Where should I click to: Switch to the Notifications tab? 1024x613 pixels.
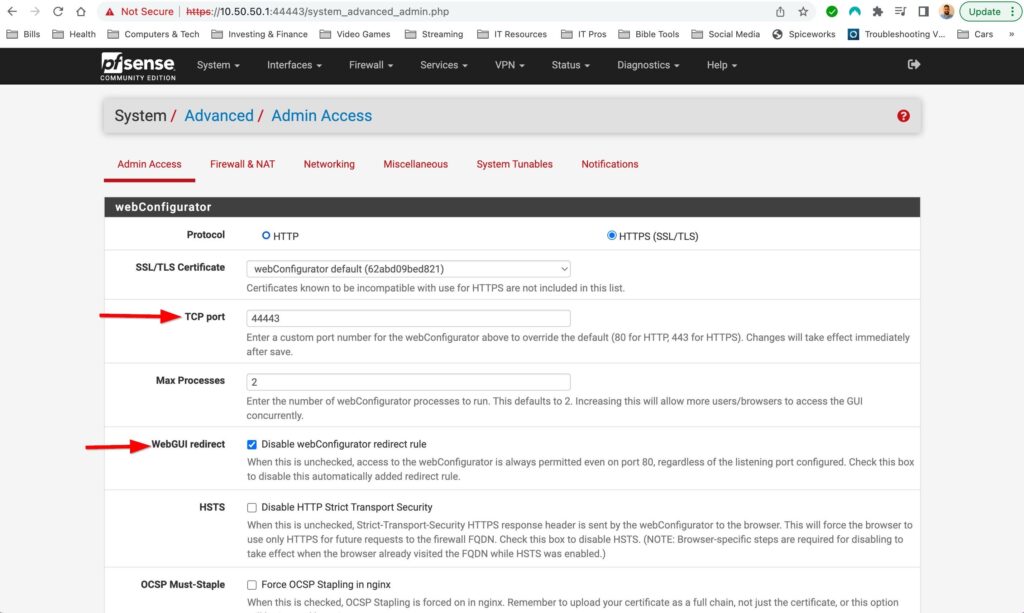tap(610, 165)
